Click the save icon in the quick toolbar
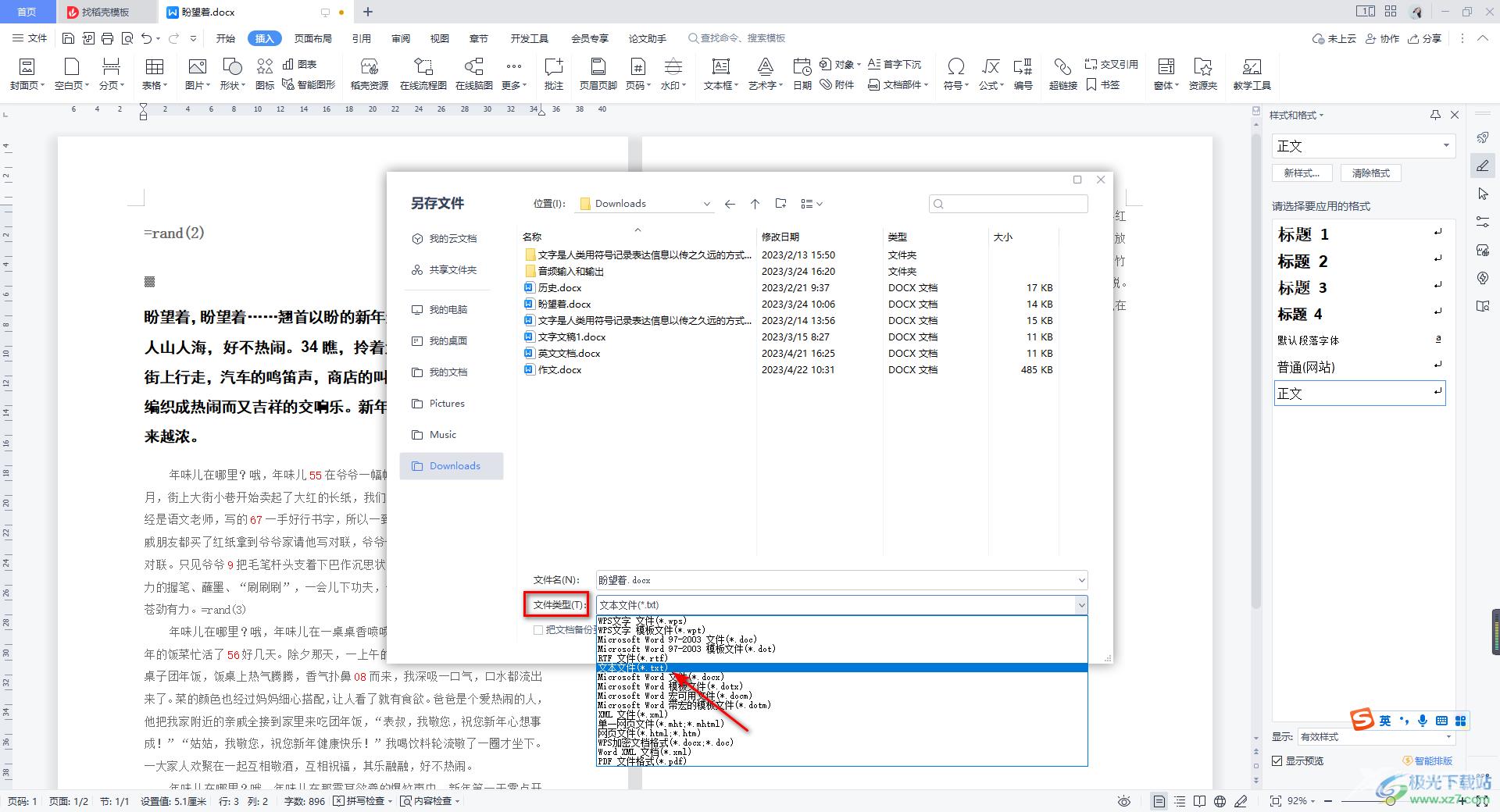The width and height of the screenshot is (1500, 812). (x=68, y=38)
